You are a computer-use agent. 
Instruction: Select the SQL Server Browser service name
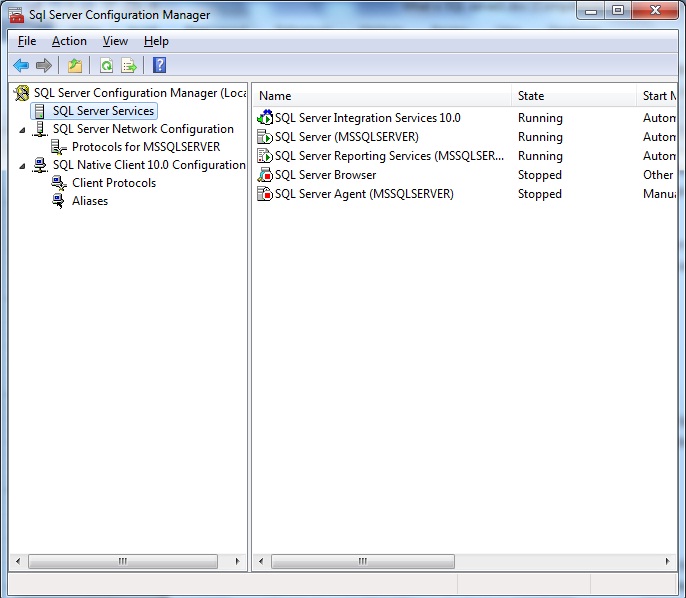point(325,175)
